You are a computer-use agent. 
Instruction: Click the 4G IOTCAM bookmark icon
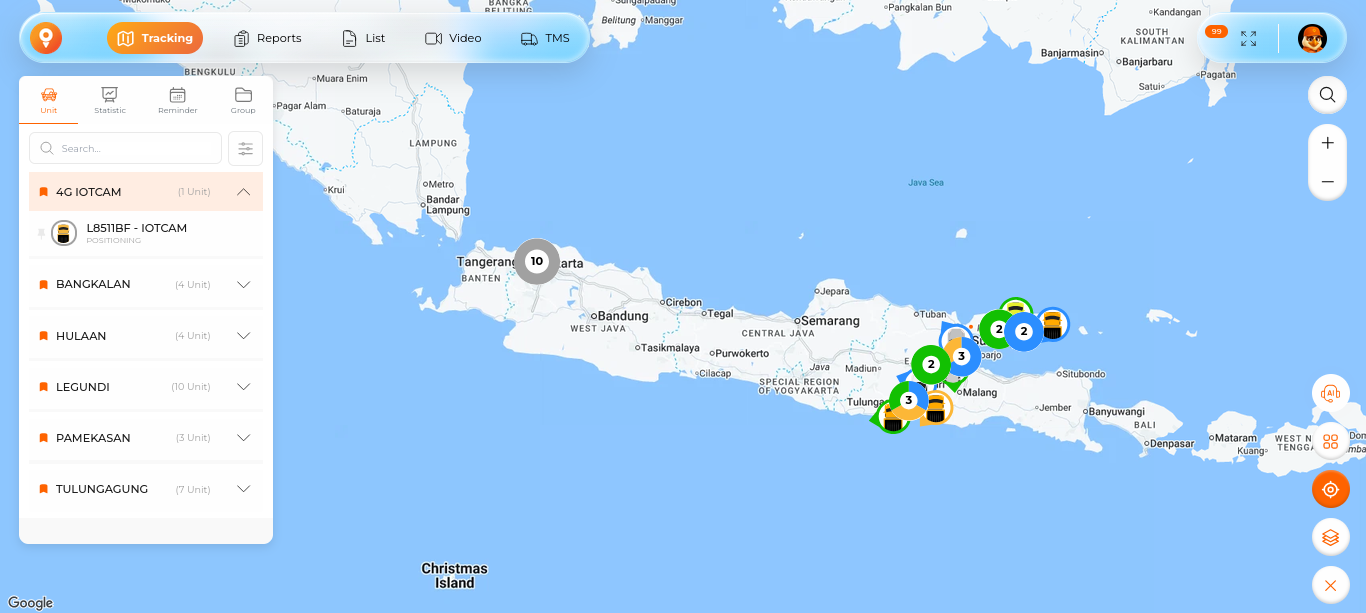point(43,192)
